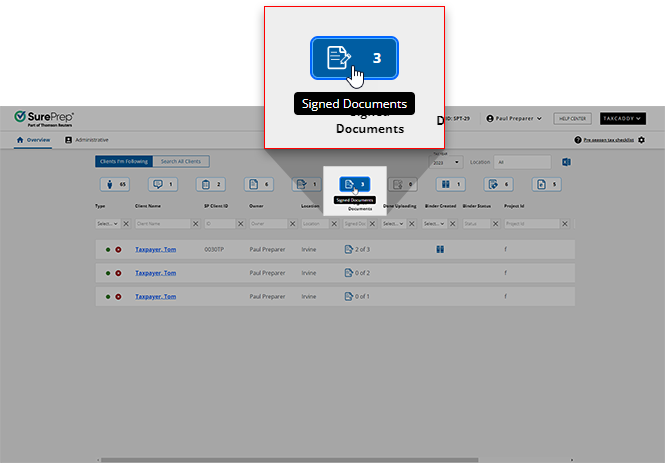Click the help question mark icon
This screenshot has width=665, height=463.
pos(578,140)
